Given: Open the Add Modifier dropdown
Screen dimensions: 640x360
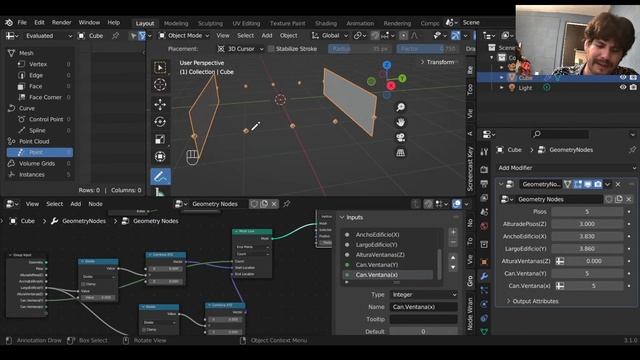Looking at the screenshot, I should [x=567, y=168].
